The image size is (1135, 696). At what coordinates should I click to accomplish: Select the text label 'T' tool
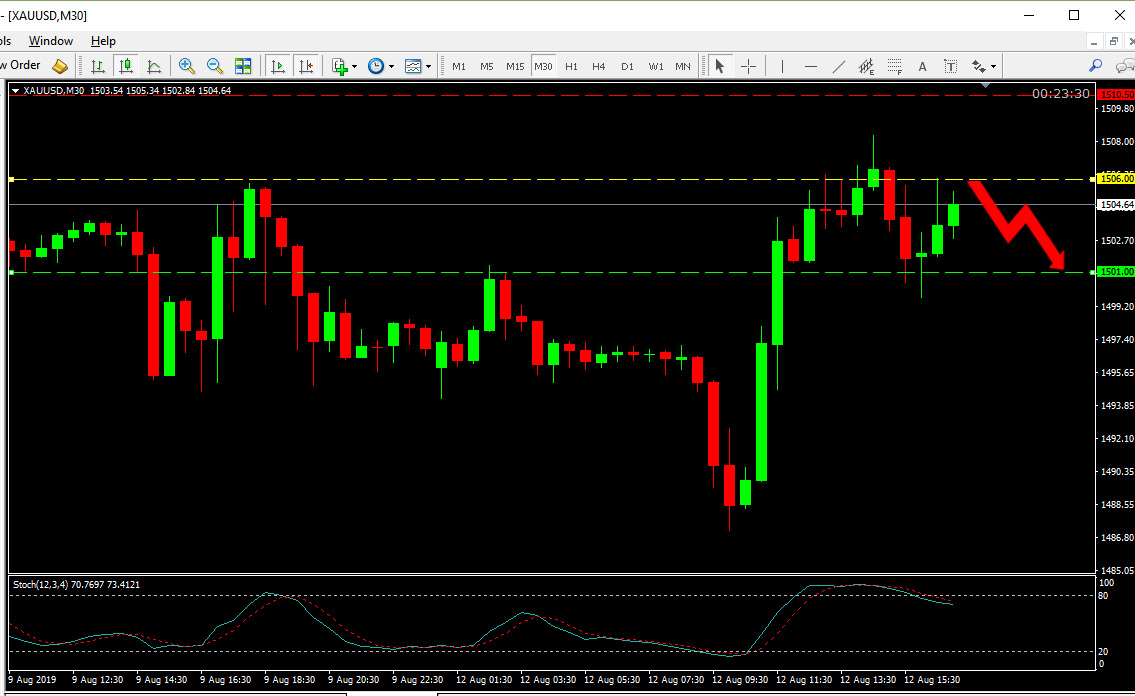pos(950,66)
